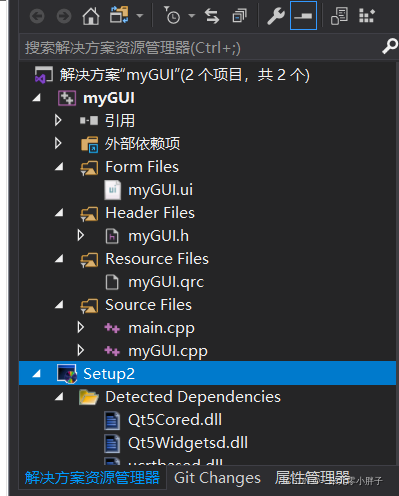
Task: Toggle the preview selected items button
Action: point(303,16)
